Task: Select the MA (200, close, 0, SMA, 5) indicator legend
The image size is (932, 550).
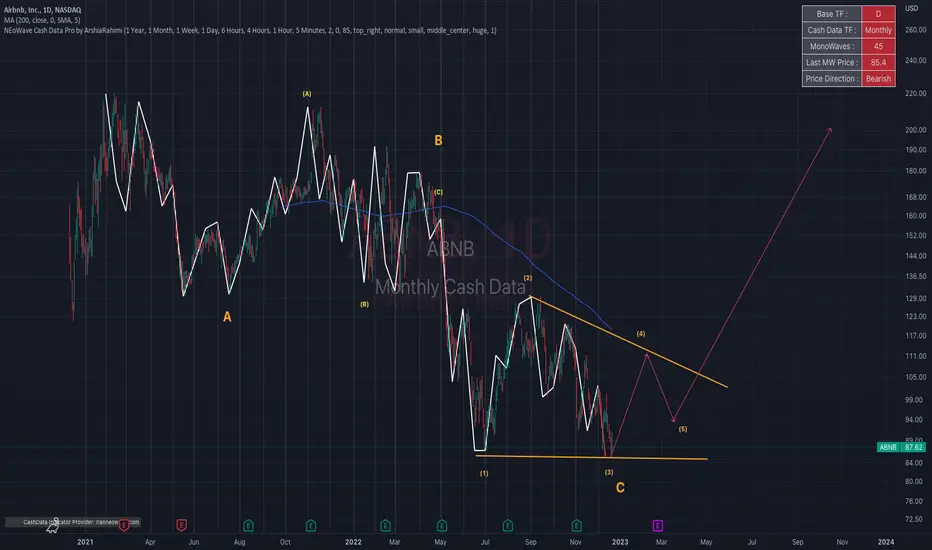Action: pos(42,20)
